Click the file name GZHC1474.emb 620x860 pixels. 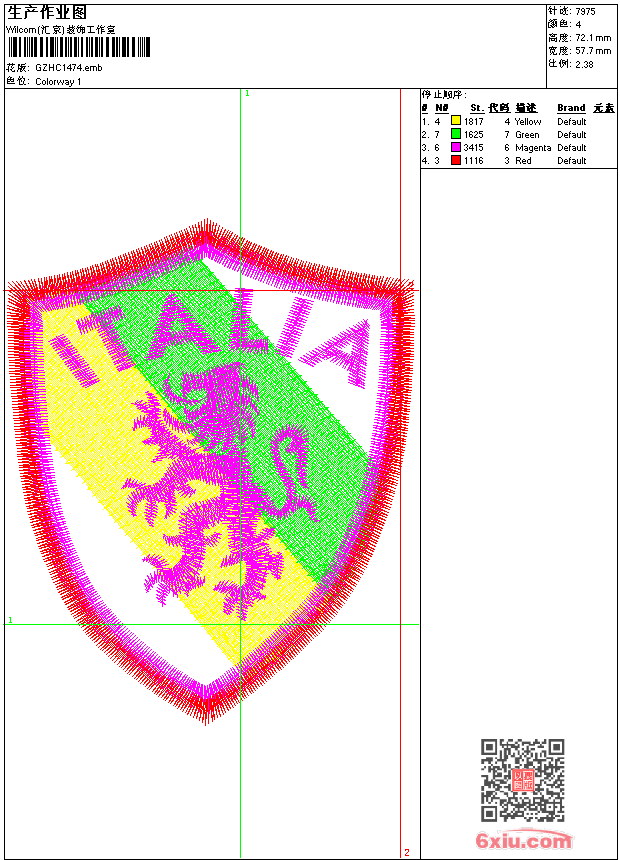point(69,67)
